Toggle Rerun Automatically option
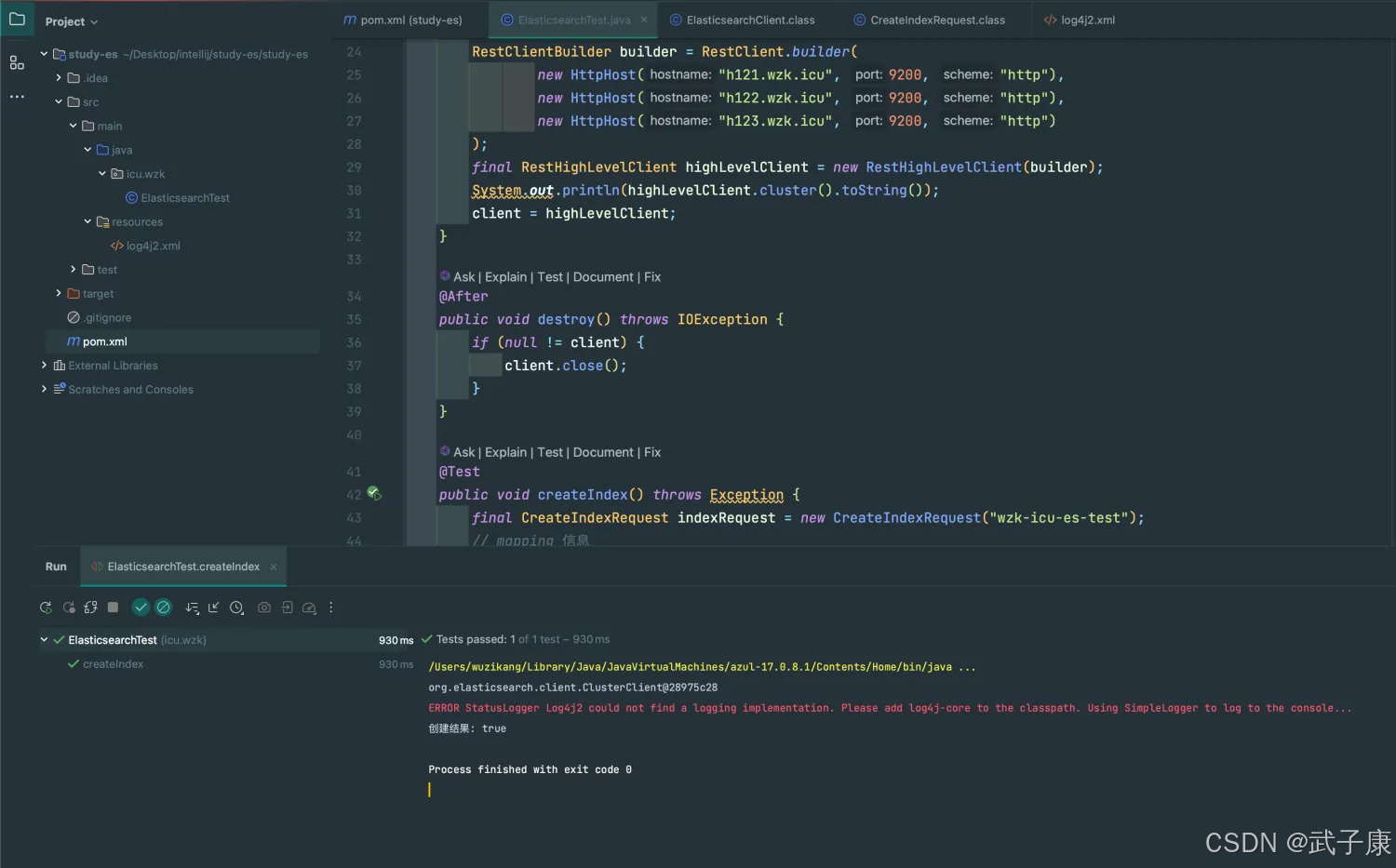This screenshot has width=1396, height=868. (x=90, y=608)
